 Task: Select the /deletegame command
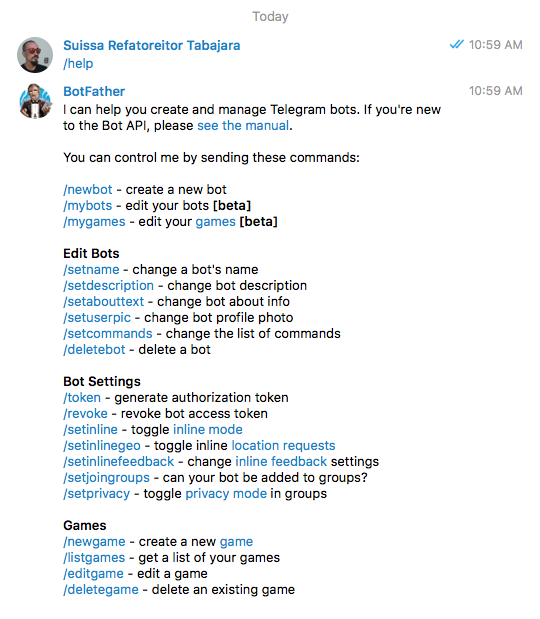pos(101,589)
